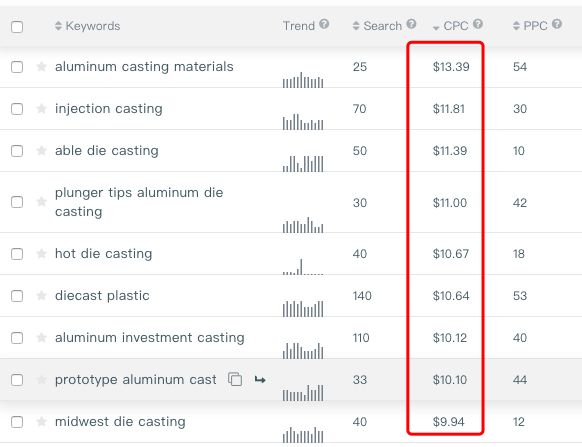The height and width of the screenshot is (447, 582).
Task: Check the box for 'able die casting'
Action: click(17, 151)
